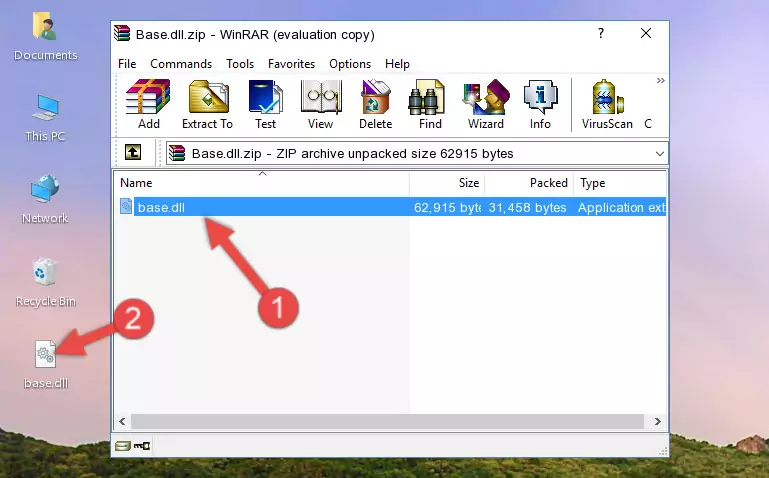Viewport: 769px width, 478px height.
Task: Select the Documents desktop icon
Action: pos(46,37)
